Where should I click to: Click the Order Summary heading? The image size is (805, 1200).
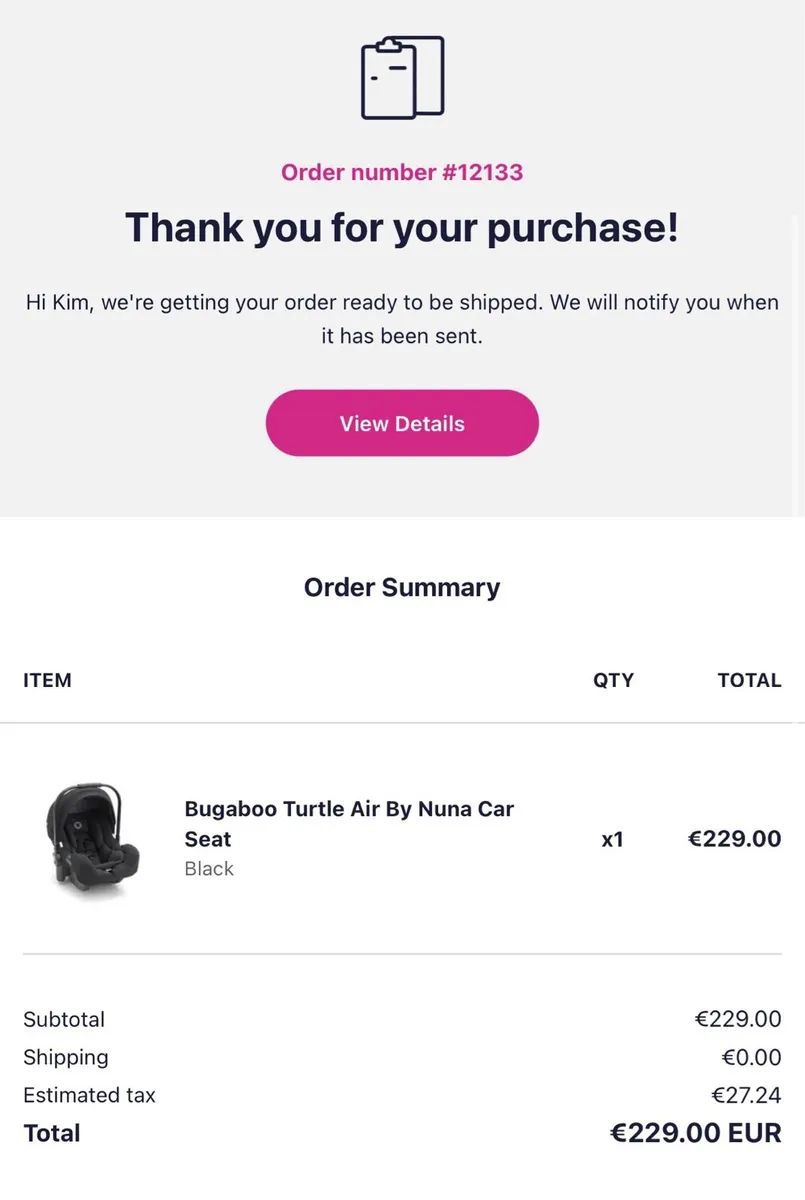coord(402,587)
